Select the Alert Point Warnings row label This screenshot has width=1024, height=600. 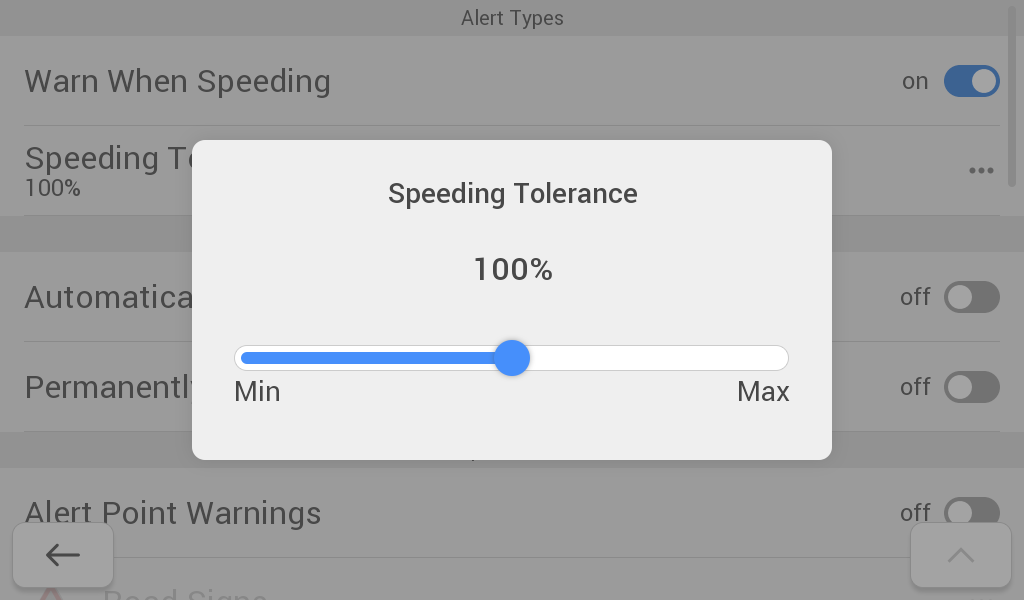(x=173, y=513)
